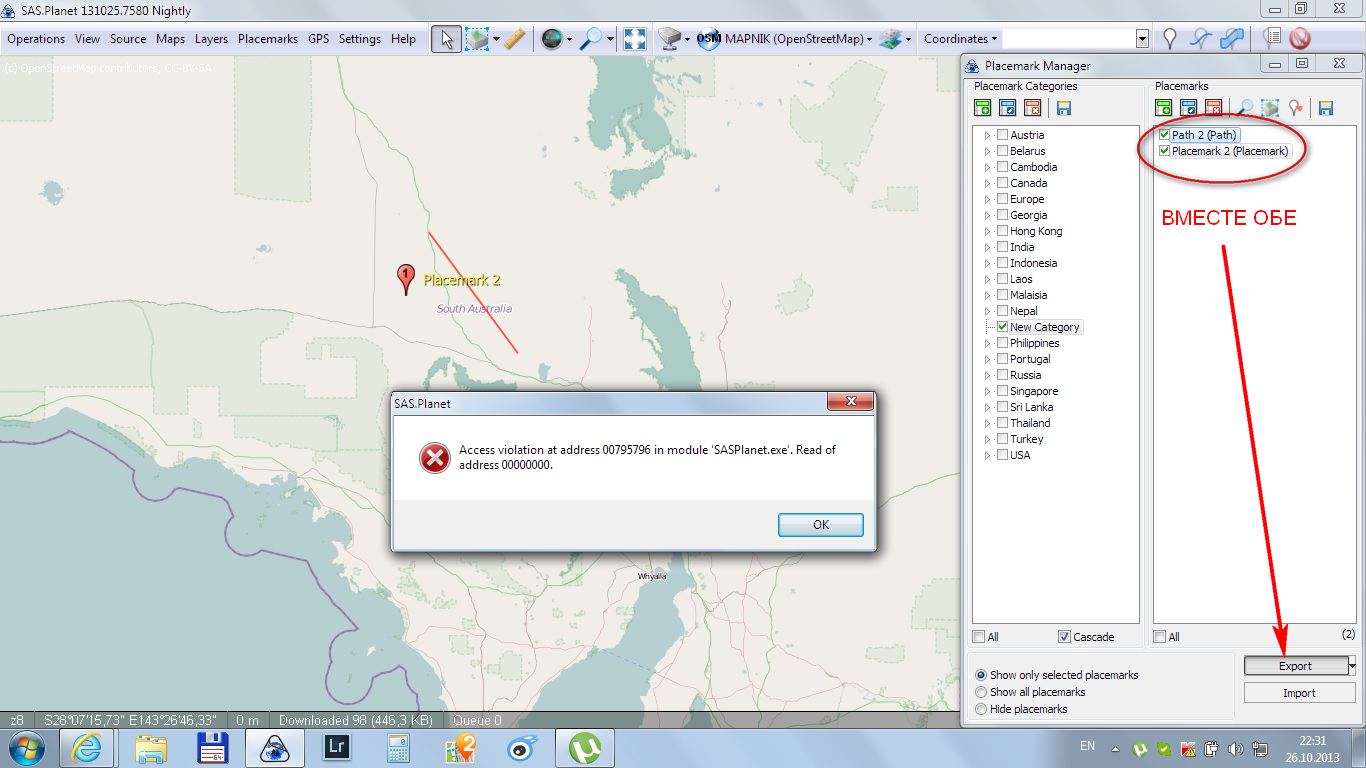Expand the Austria category tree node
1366x768 pixels.
tap(987, 135)
